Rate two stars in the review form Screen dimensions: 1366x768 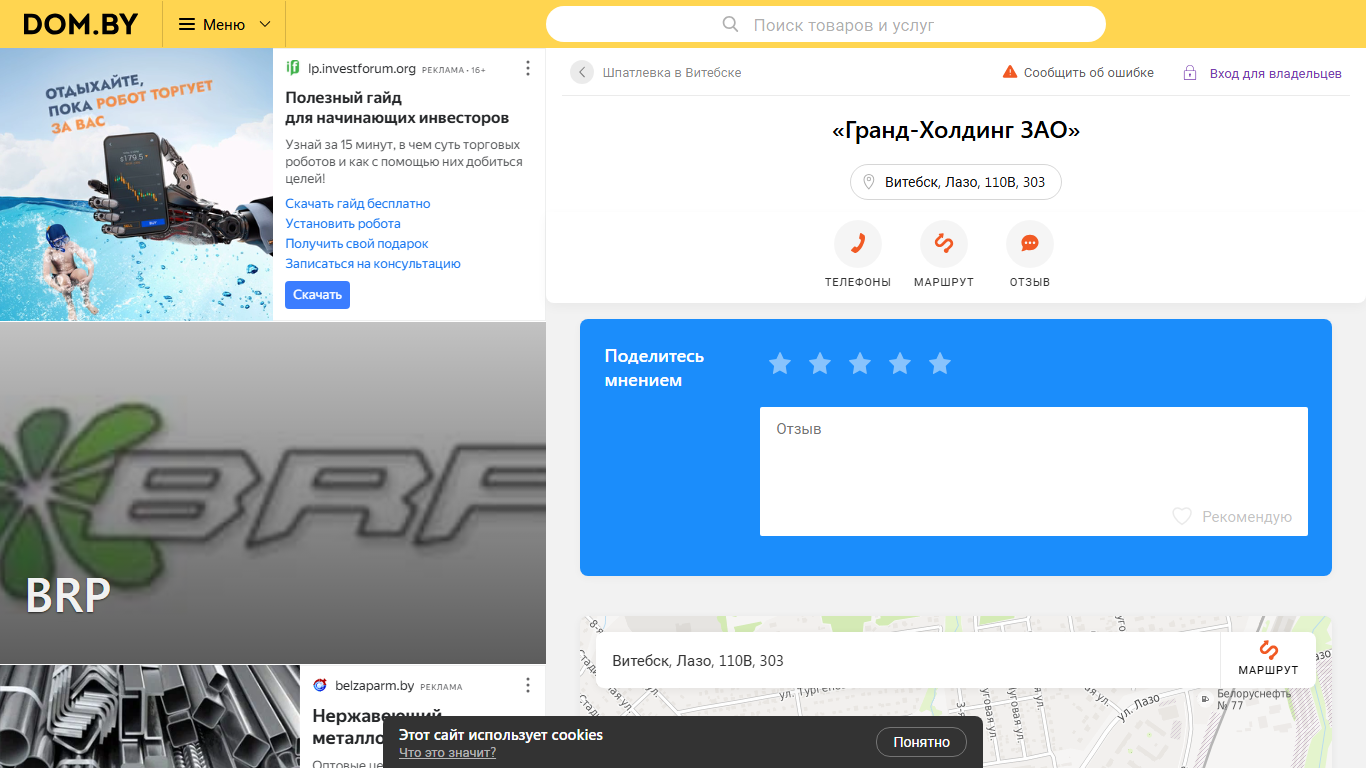[x=820, y=363]
